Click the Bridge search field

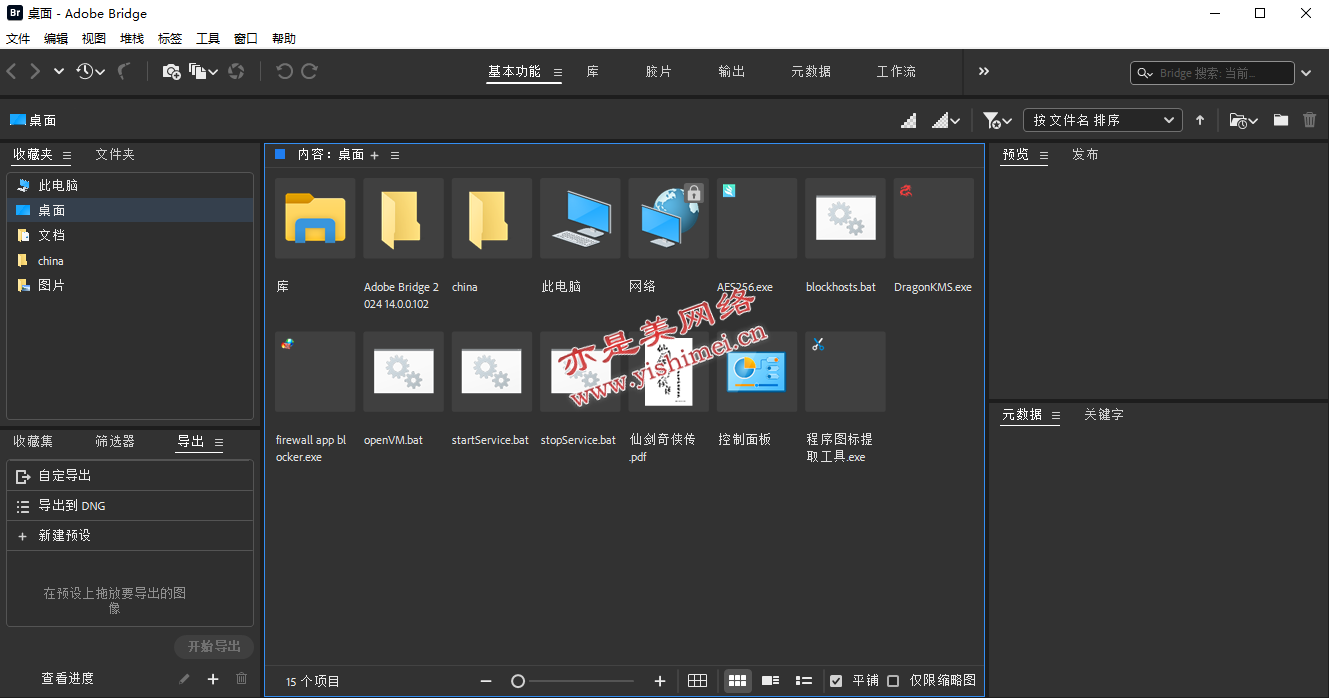point(1212,73)
